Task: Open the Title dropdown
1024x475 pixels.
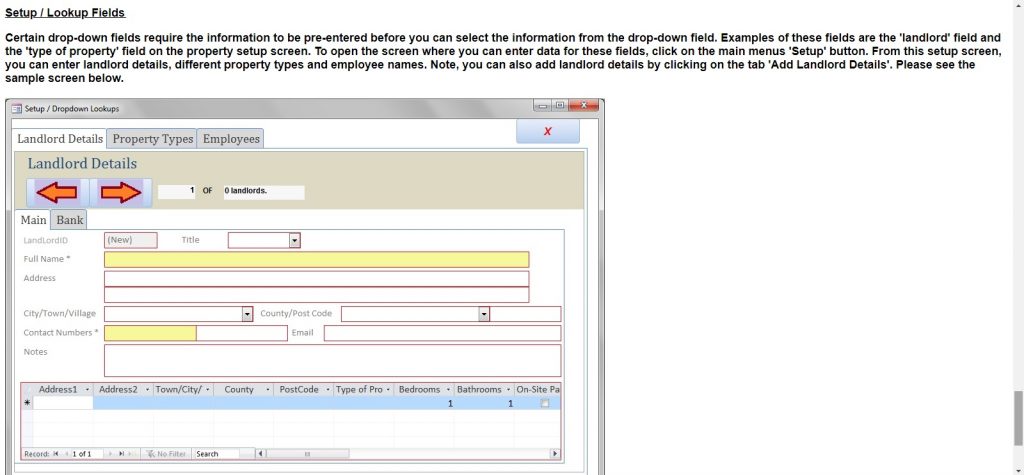Action: click(x=295, y=240)
